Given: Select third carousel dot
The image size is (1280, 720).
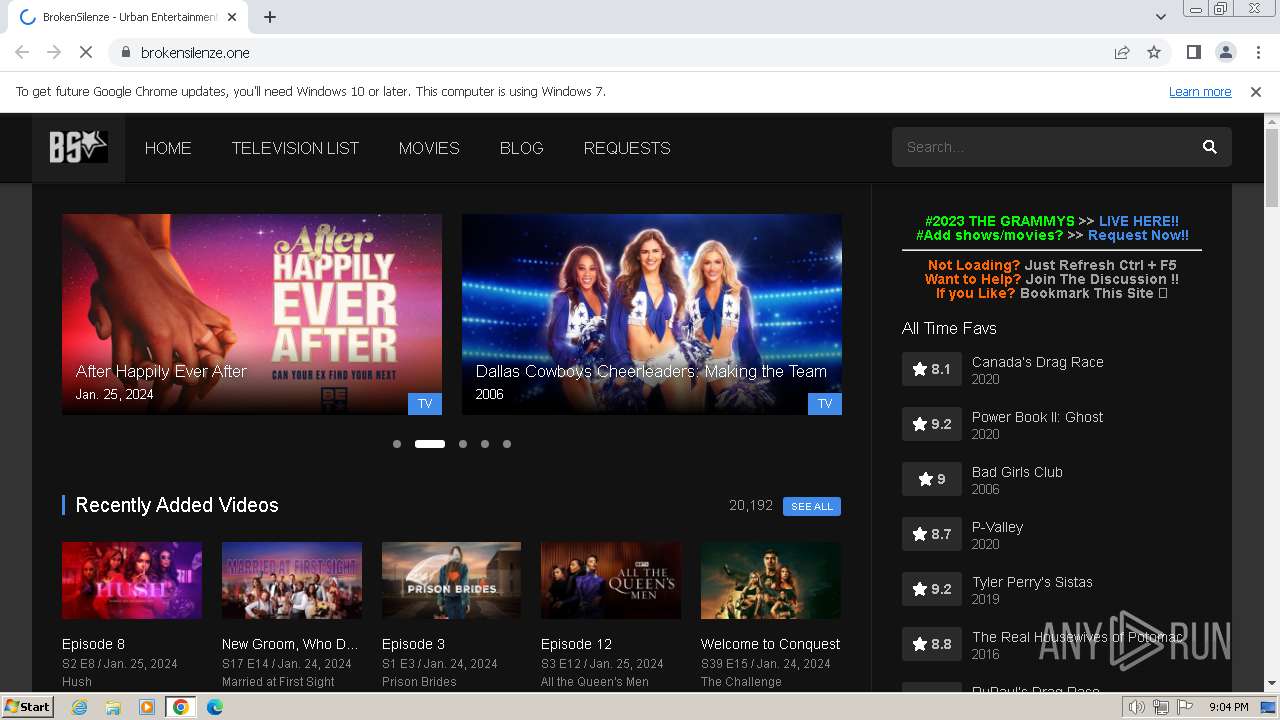Looking at the screenshot, I should pos(463,444).
